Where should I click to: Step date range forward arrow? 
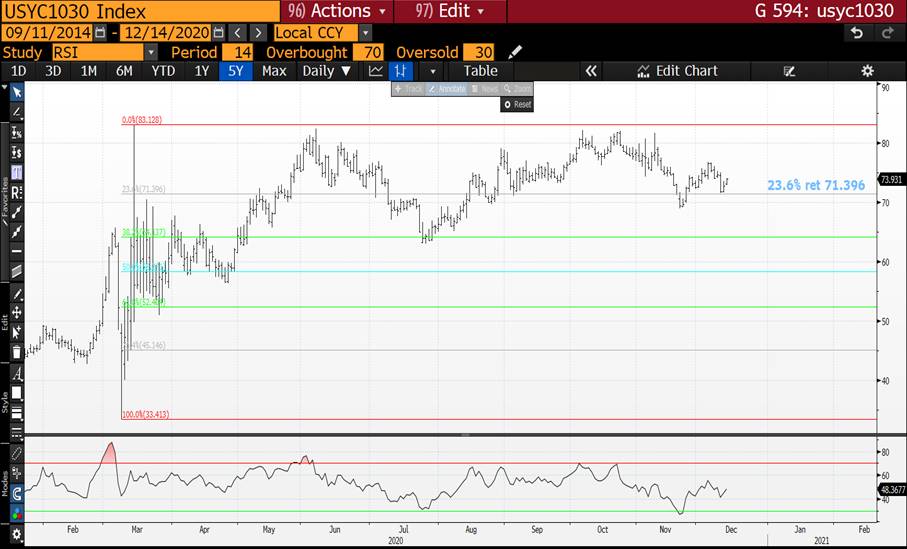(x=259, y=33)
